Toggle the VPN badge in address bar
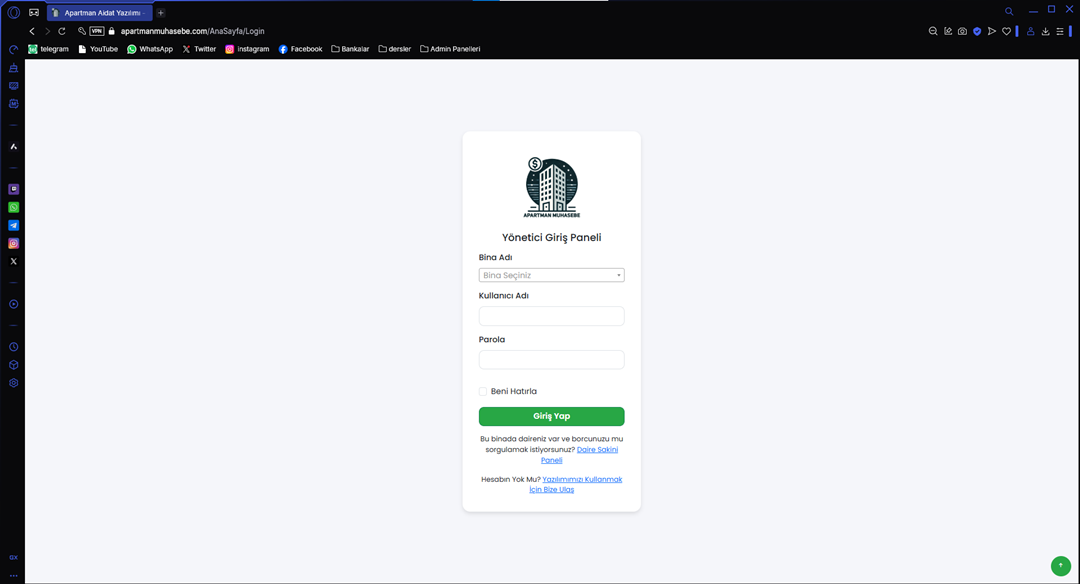The height and width of the screenshot is (584, 1080). click(x=97, y=31)
